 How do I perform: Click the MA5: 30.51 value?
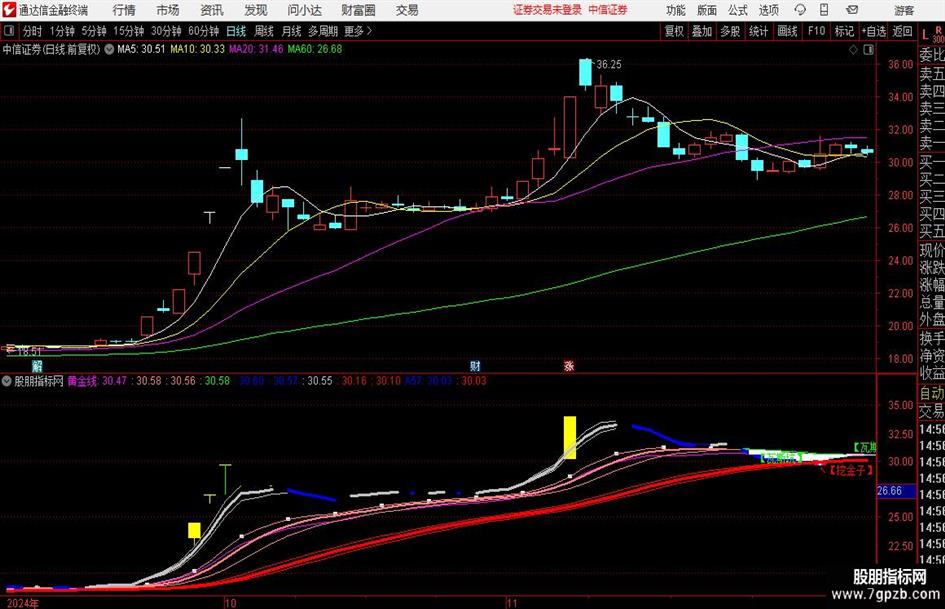pos(141,49)
